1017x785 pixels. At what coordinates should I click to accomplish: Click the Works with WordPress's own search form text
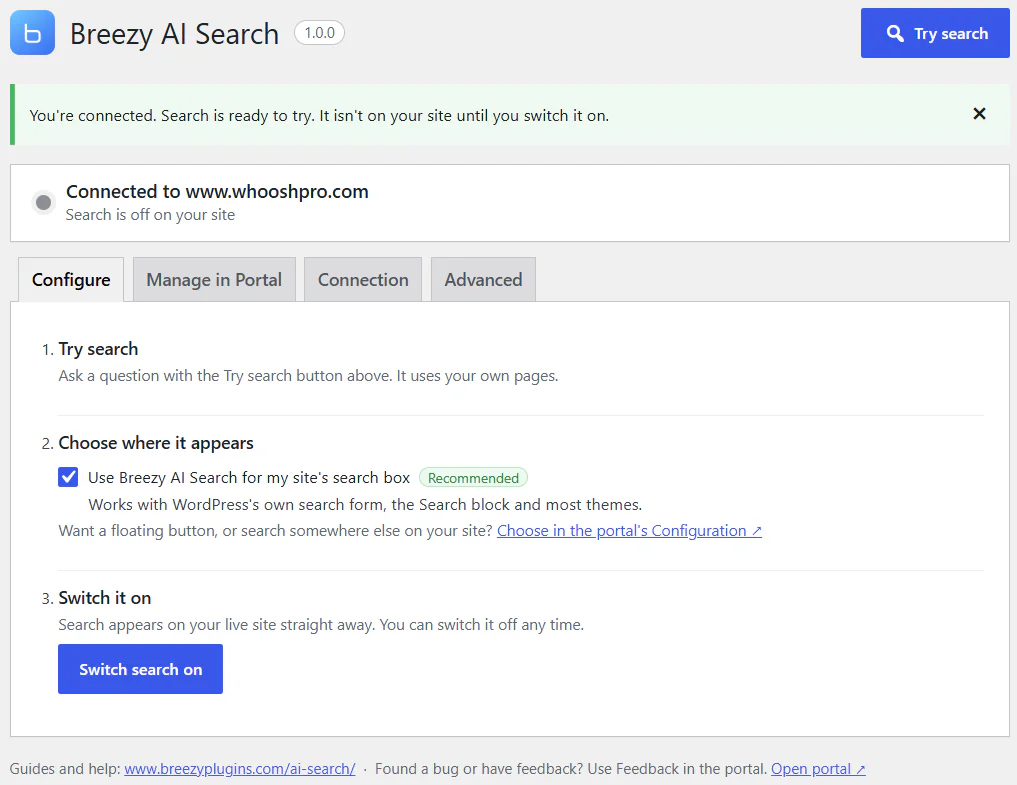[365, 505]
